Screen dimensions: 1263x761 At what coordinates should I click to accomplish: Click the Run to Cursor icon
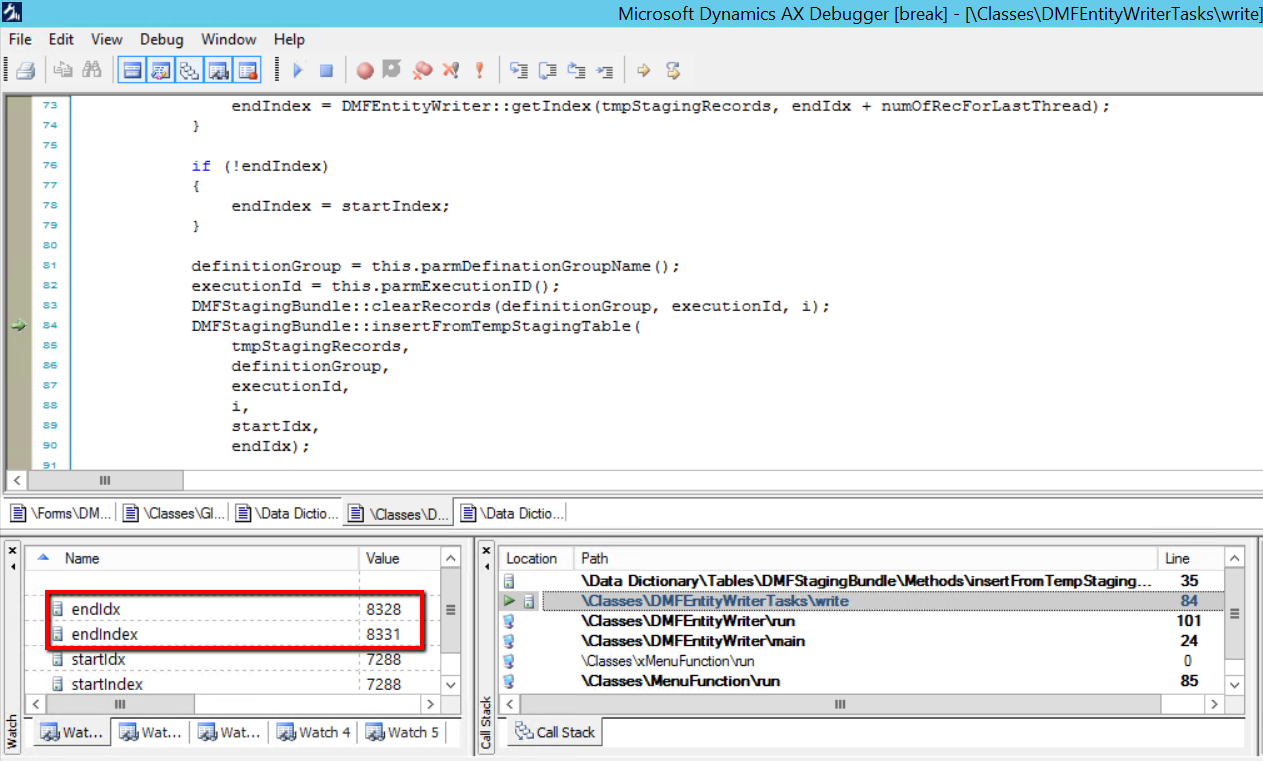click(x=604, y=70)
